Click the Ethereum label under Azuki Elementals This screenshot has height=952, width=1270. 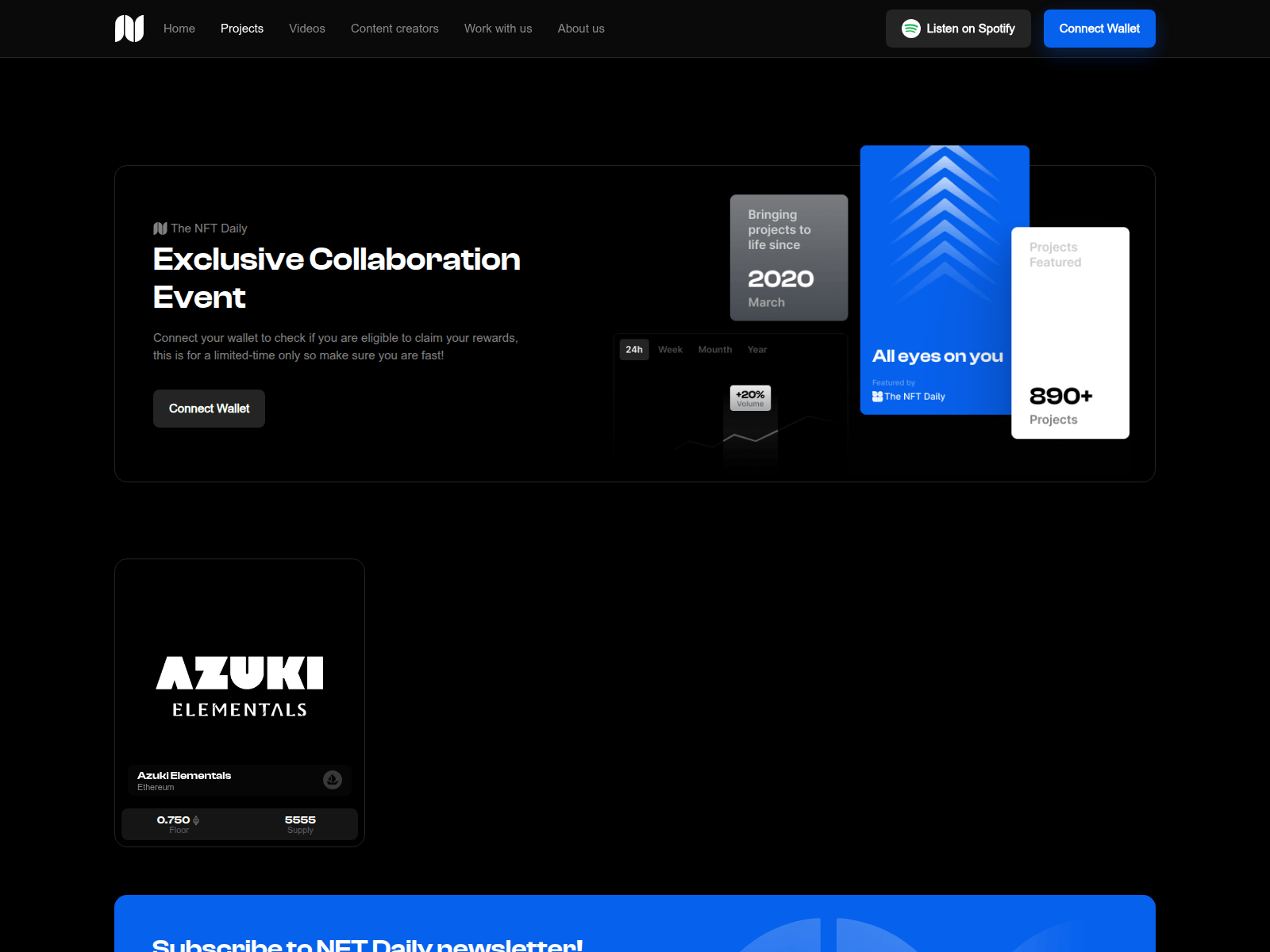[x=156, y=788]
